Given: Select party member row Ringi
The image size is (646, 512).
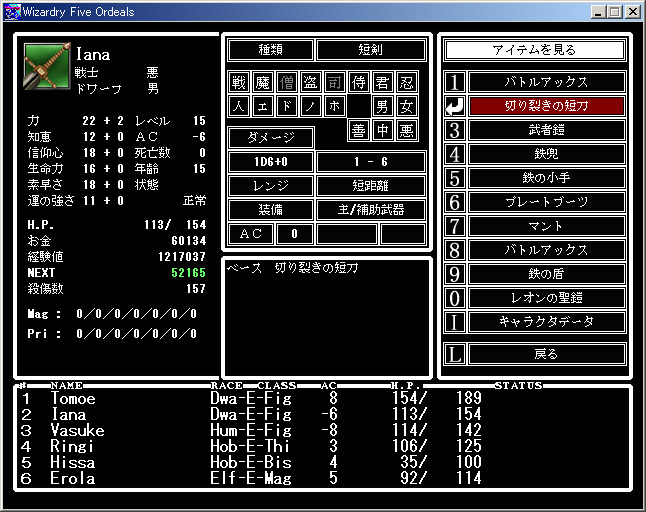Looking at the screenshot, I should (x=323, y=447).
